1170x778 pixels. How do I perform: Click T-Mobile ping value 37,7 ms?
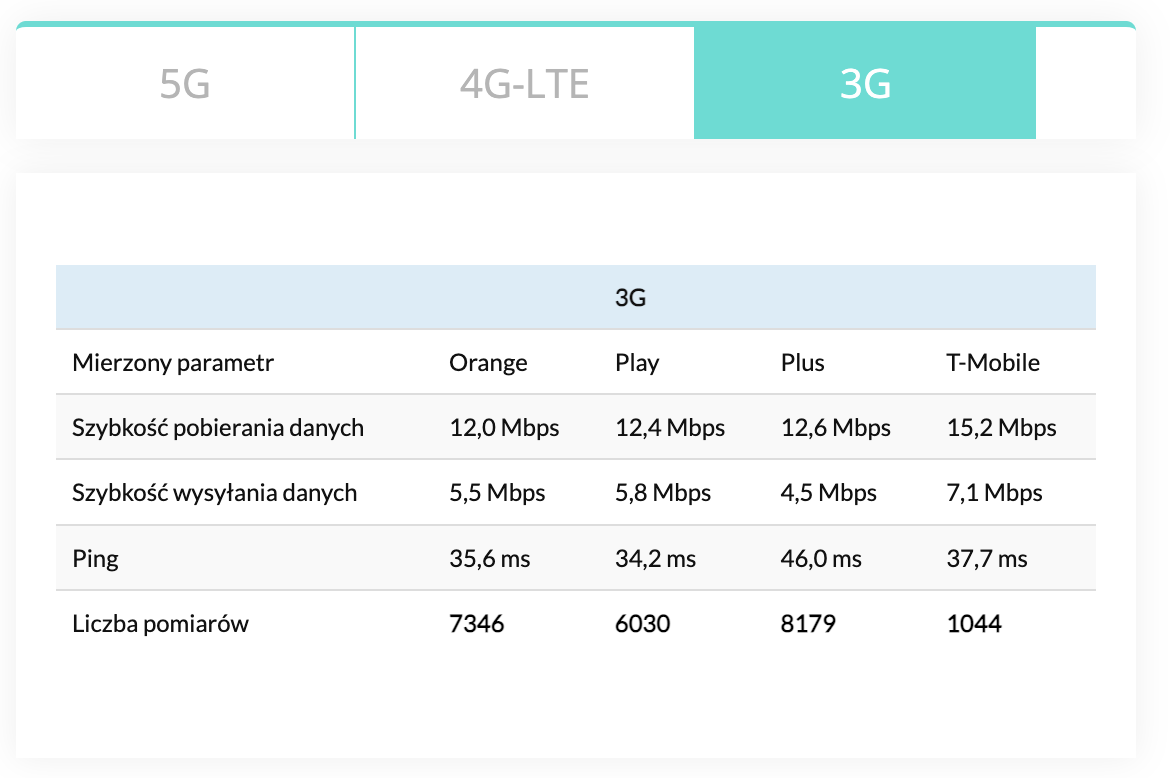pyautogui.click(x=987, y=558)
